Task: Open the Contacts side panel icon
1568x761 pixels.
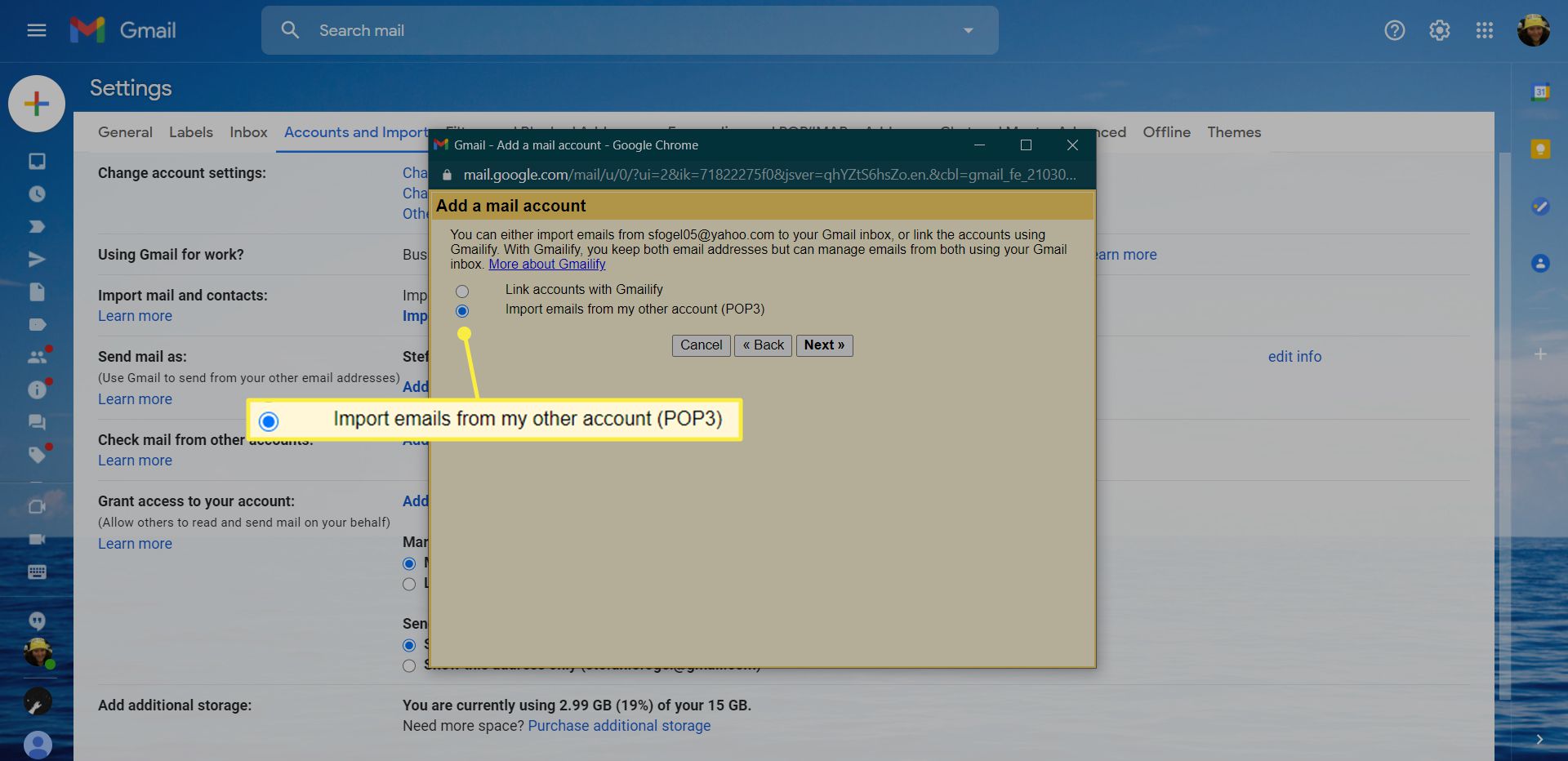Action: [1540, 263]
